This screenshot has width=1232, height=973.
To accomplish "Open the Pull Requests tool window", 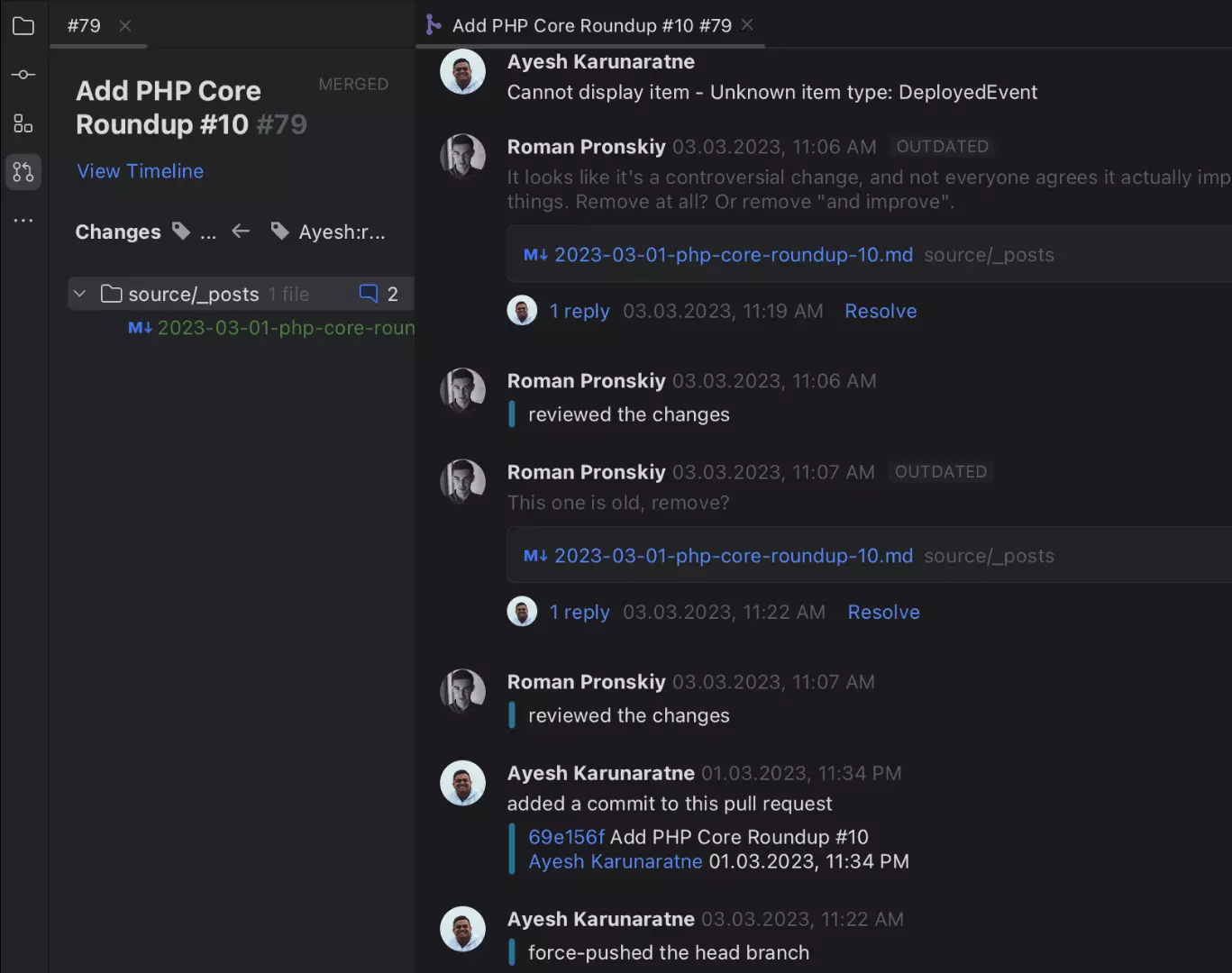I will pyautogui.click(x=23, y=171).
